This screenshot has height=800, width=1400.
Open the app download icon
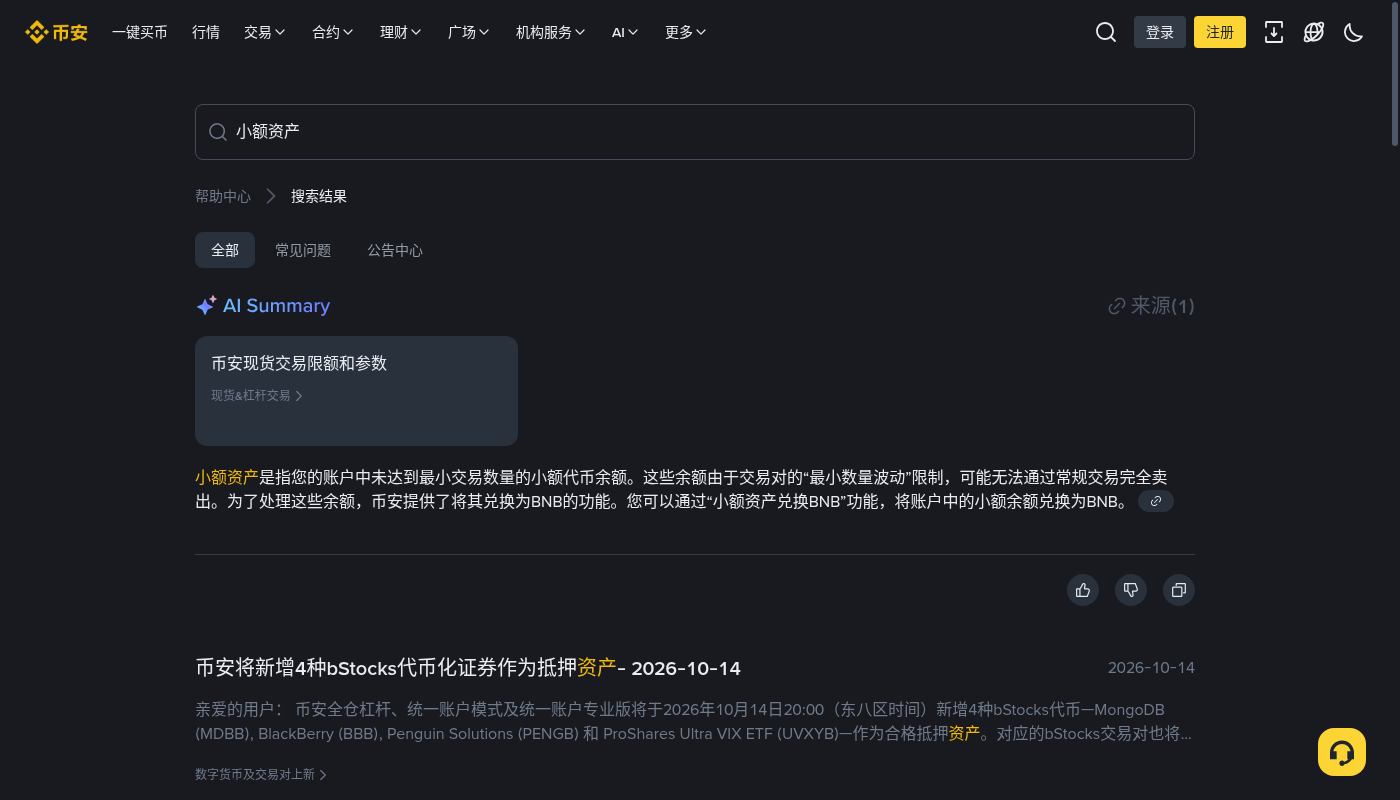pyautogui.click(x=1274, y=32)
